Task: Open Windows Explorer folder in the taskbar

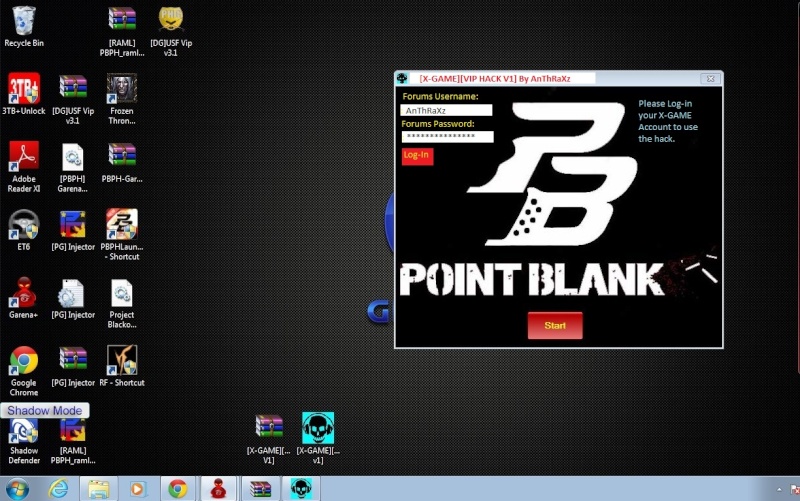Action: point(98,489)
